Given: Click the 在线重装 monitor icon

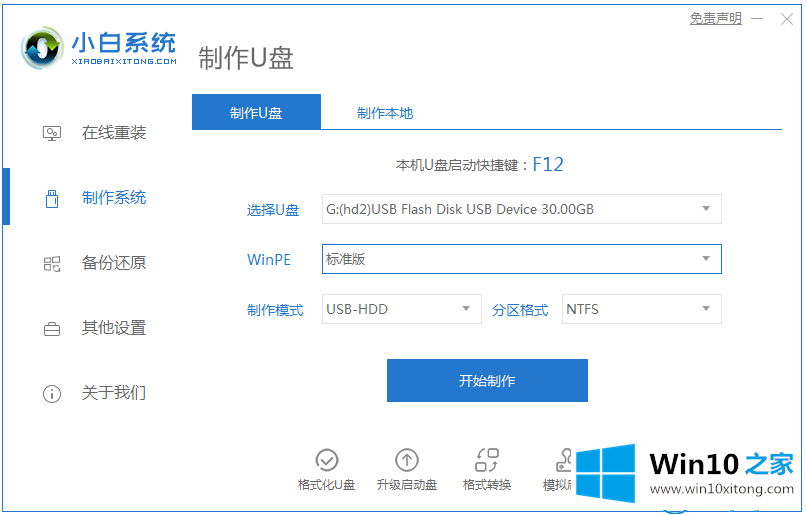Looking at the screenshot, I should 51,134.
